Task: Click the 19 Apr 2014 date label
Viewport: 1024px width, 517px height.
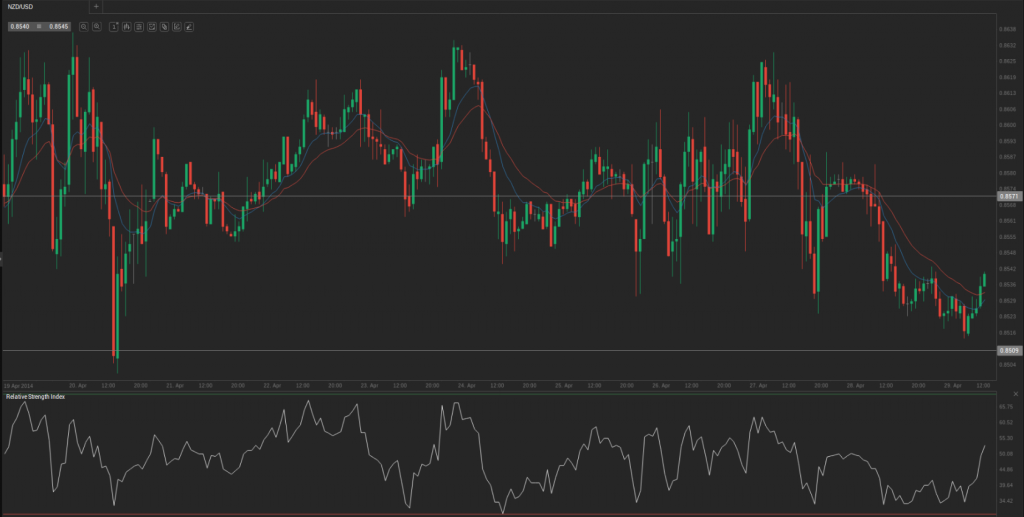Action: [19, 385]
